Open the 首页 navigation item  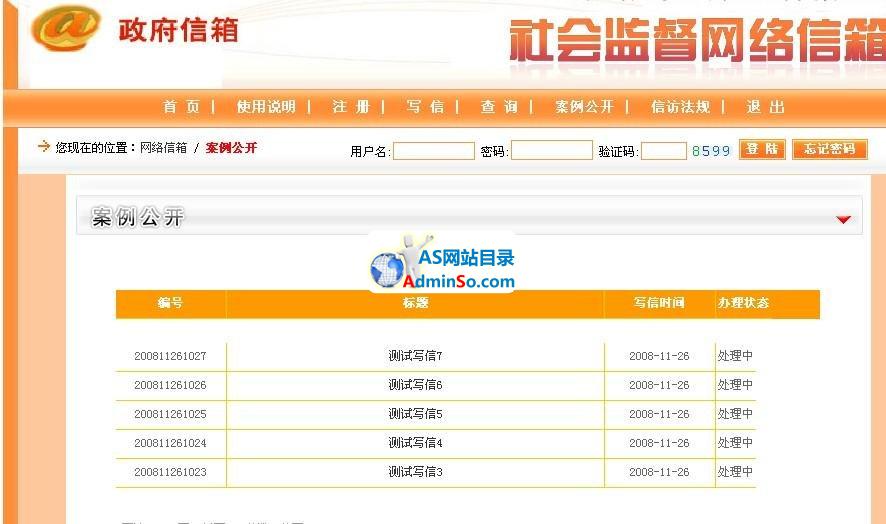[182, 107]
